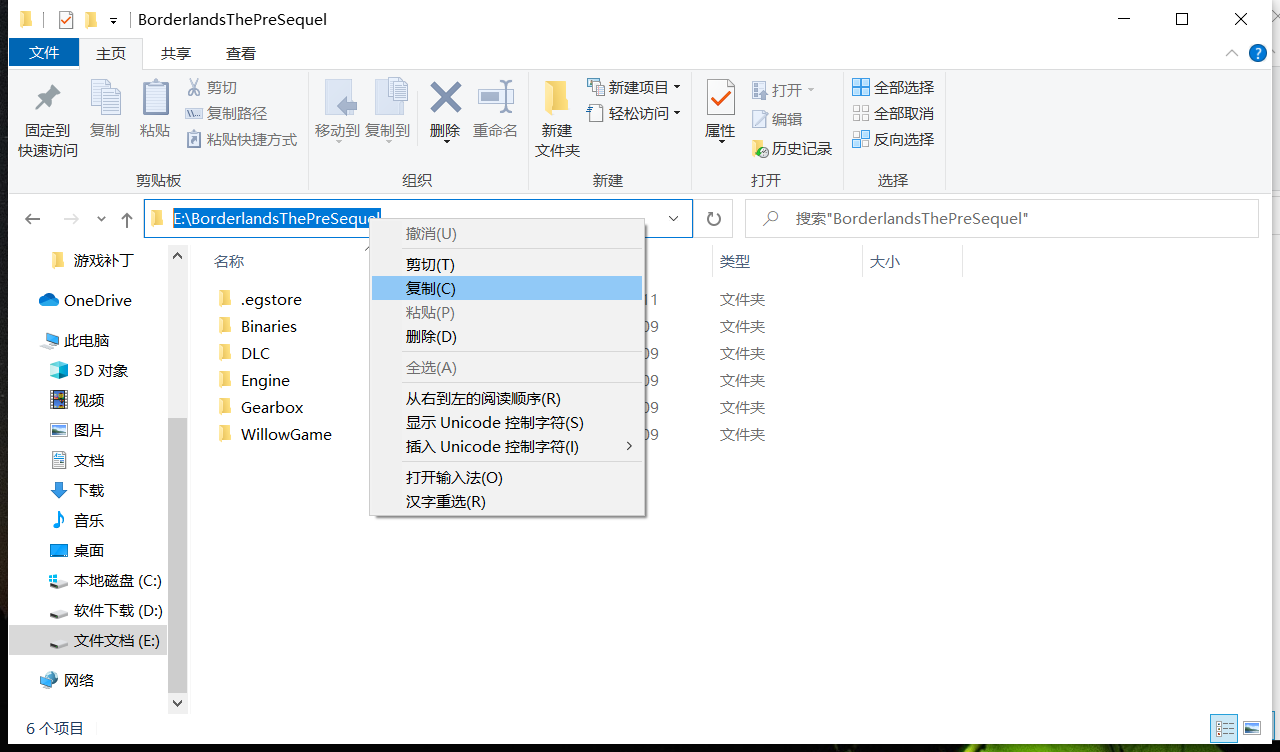The height and width of the screenshot is (752, 1280).
Task: Click History (历史记录) in ribbon
Action: [792, 148]
